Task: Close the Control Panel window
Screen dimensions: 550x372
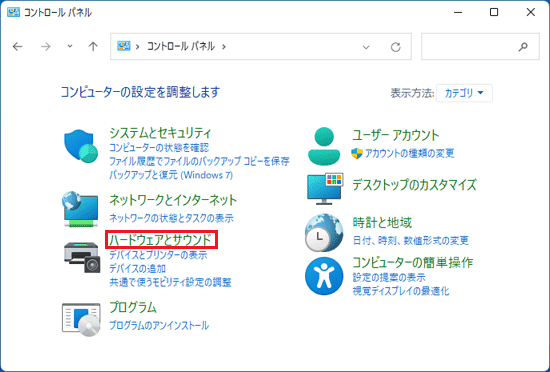Action: (x=531, y=12)
